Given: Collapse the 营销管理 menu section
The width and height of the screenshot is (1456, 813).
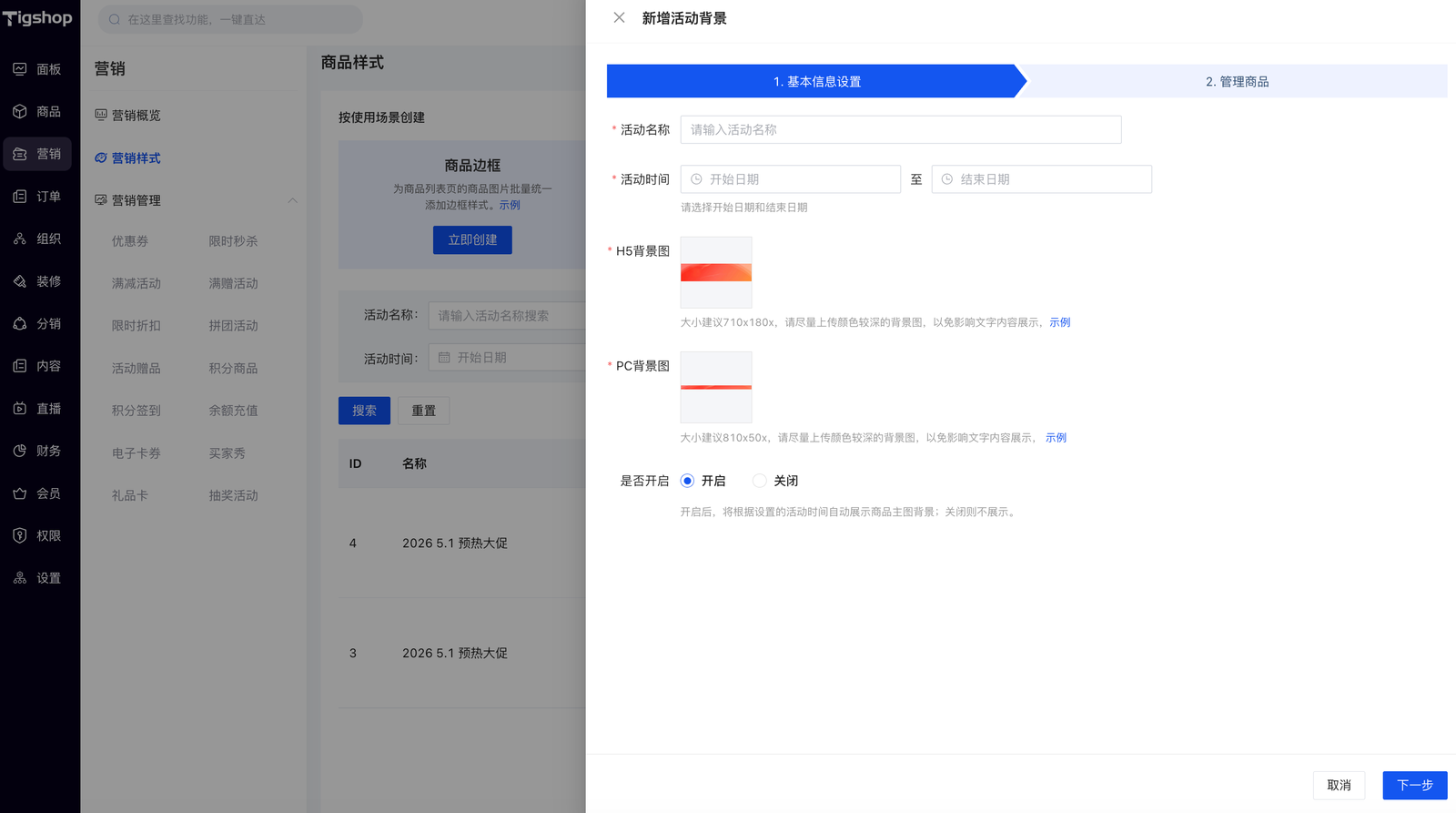Looking at the screenshot, I should click(x=292, y=200).
